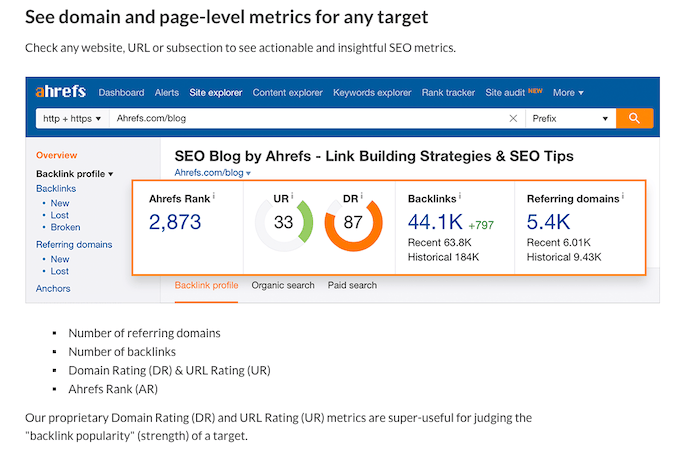Image resolution: width=680 pixels, height=450 pixels.
Task: Select Overview in the sidebar
Action: [56, 155]
